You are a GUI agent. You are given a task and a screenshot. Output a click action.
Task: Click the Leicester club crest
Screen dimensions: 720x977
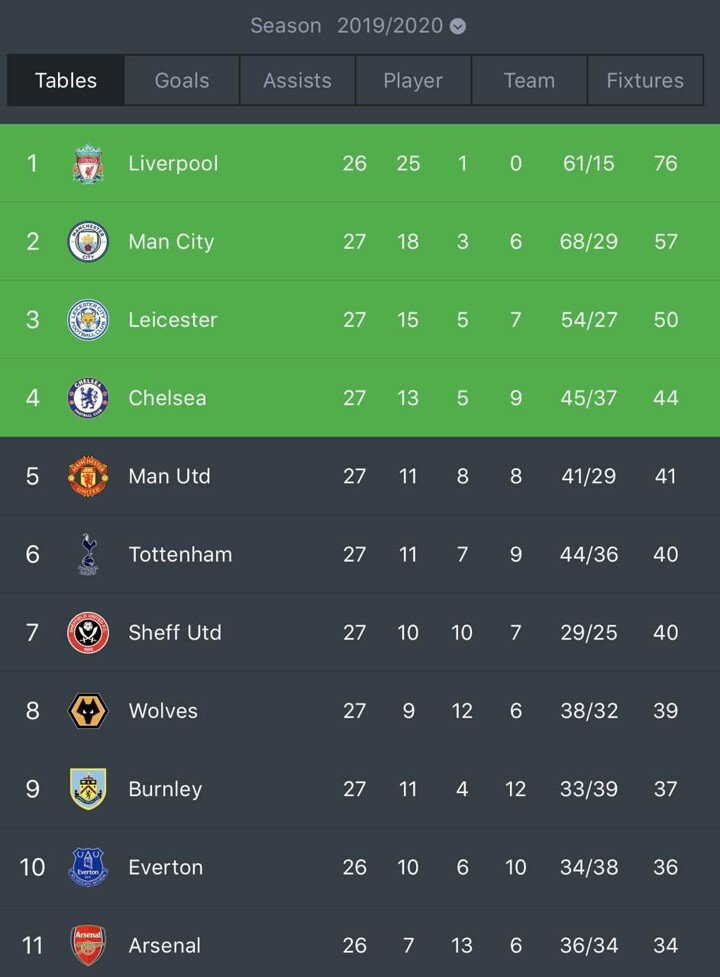click(x=88, y=320)
